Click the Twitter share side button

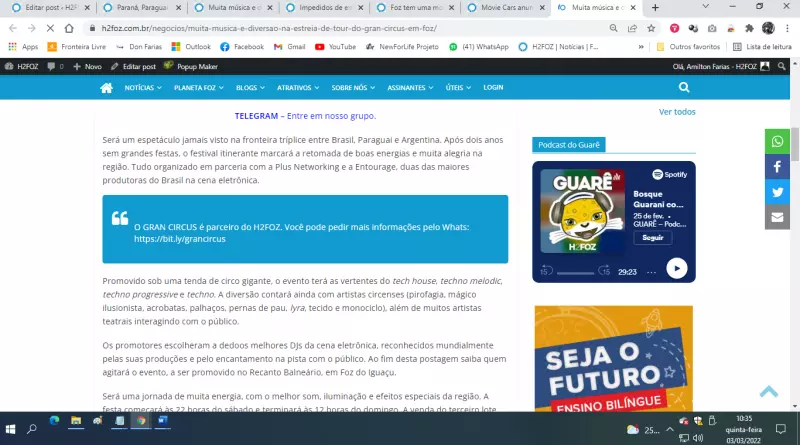[778, 190]
